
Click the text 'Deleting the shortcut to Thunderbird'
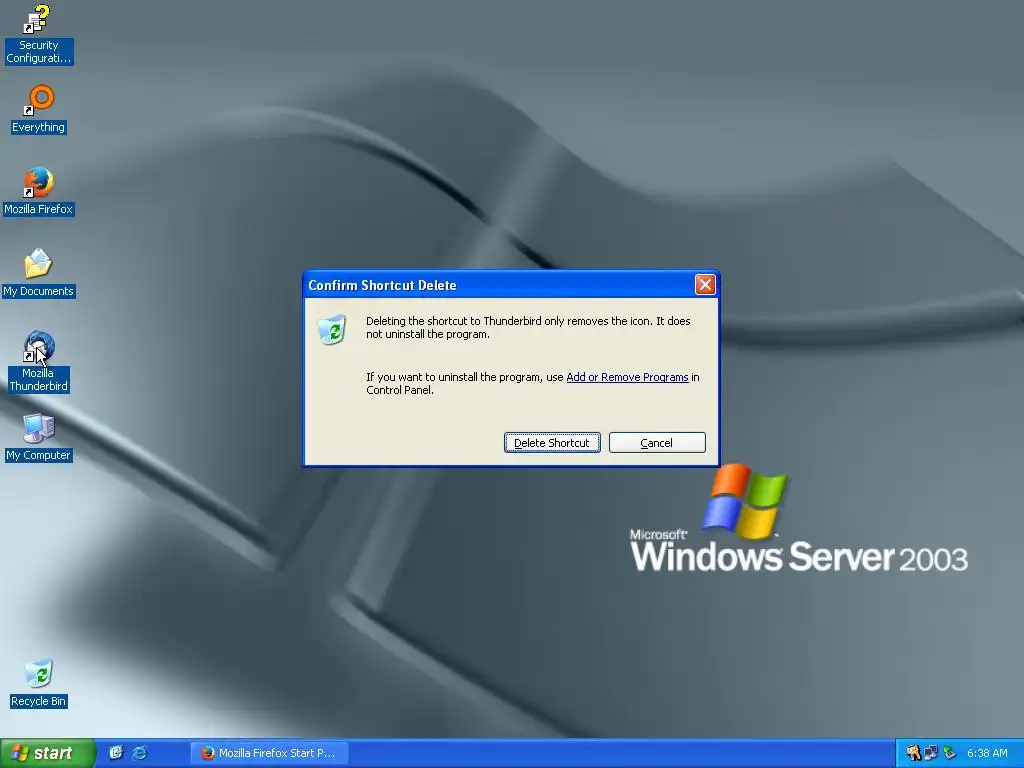[x=454, y=321]
